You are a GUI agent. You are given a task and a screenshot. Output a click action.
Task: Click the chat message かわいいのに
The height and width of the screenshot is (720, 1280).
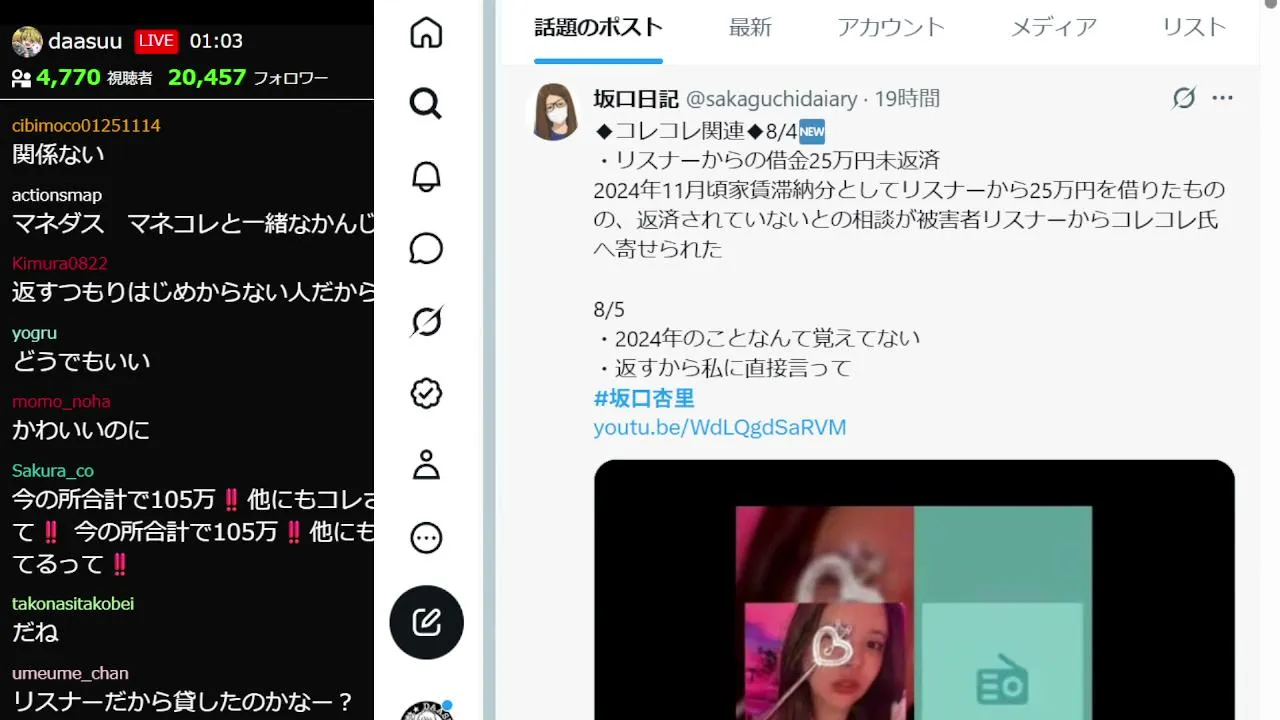click(x=81, y=430)
